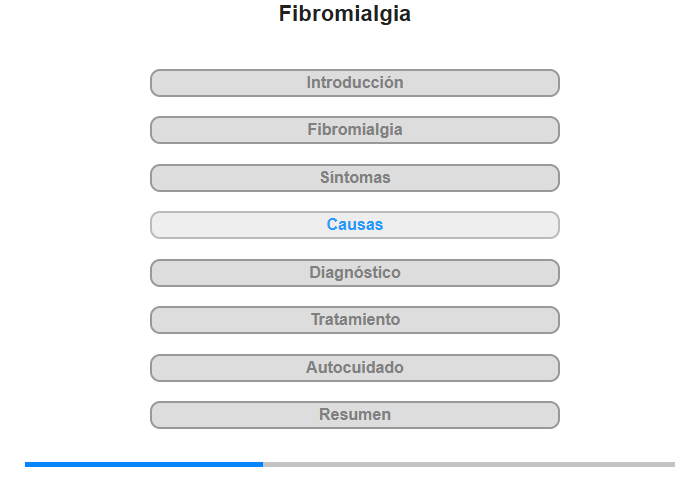Select the Fibromialgia menu button
Image resolution: width=700 pixels, height=480 pixels.
tap(355, 130)
